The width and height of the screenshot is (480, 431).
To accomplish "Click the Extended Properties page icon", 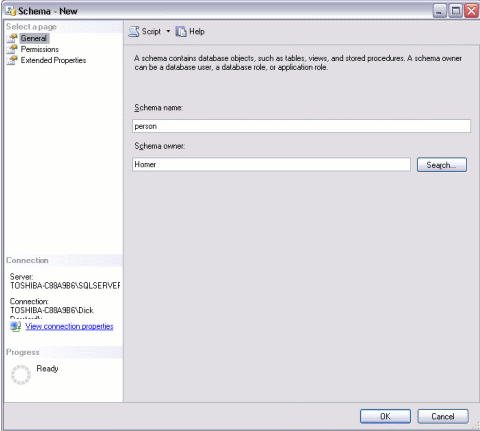I will (x=12, y=60).
